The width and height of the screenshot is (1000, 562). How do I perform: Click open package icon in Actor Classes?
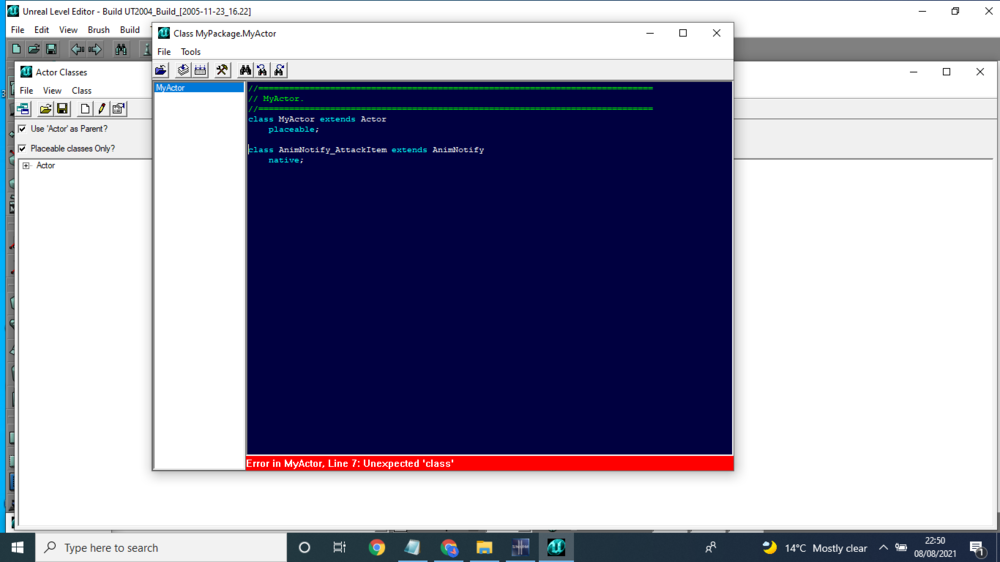pyautogui.click(x=45, y=109)
